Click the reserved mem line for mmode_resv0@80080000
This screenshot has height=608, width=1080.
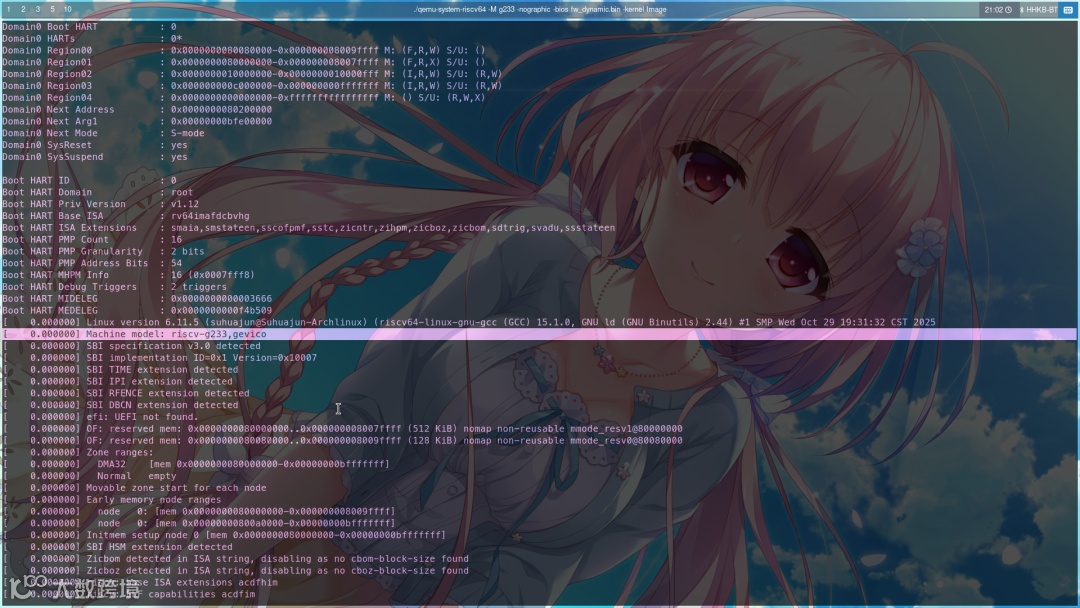(342, 441)
